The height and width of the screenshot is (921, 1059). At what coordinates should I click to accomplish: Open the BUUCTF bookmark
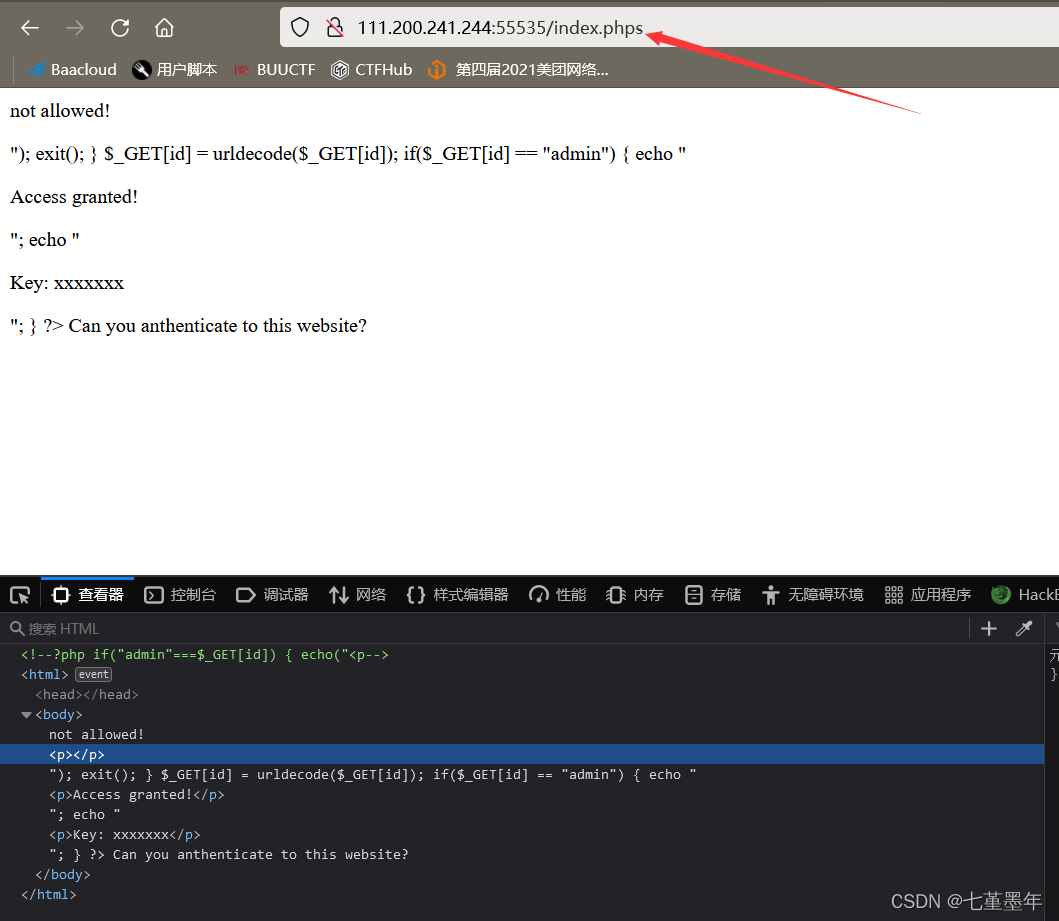tap(275, 70)
